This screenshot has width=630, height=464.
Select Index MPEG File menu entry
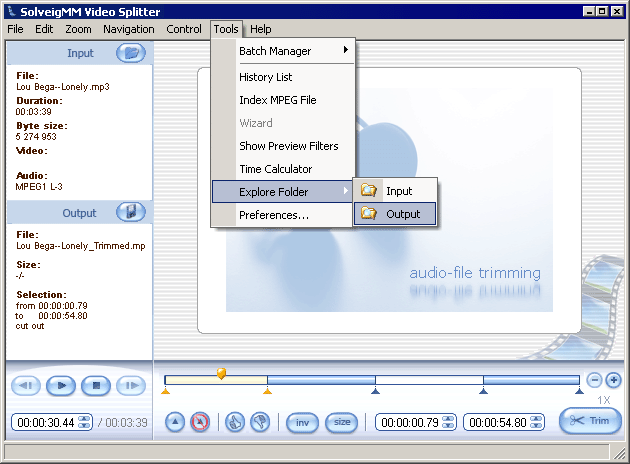click(x=283, y=100)
